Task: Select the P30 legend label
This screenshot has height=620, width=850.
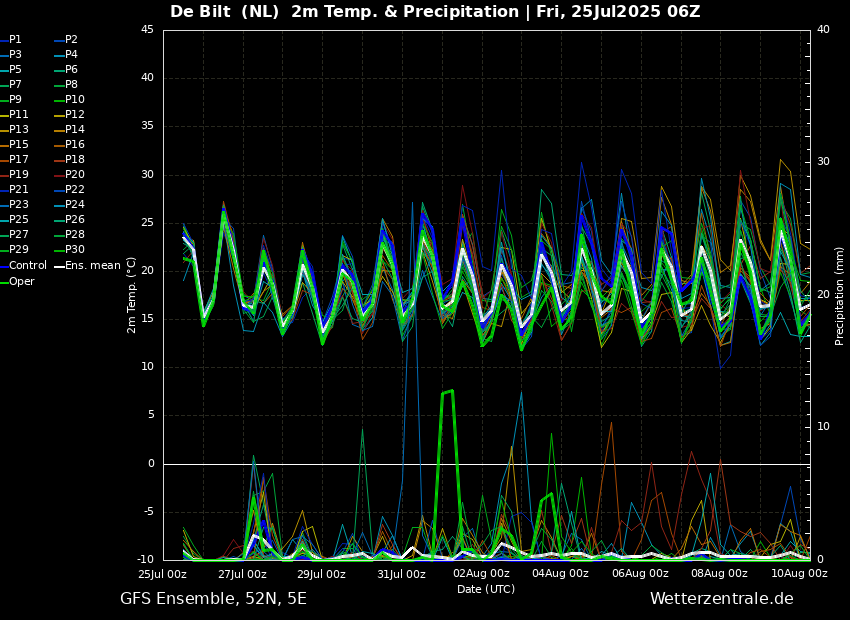Action: click(x=74, y=251)
